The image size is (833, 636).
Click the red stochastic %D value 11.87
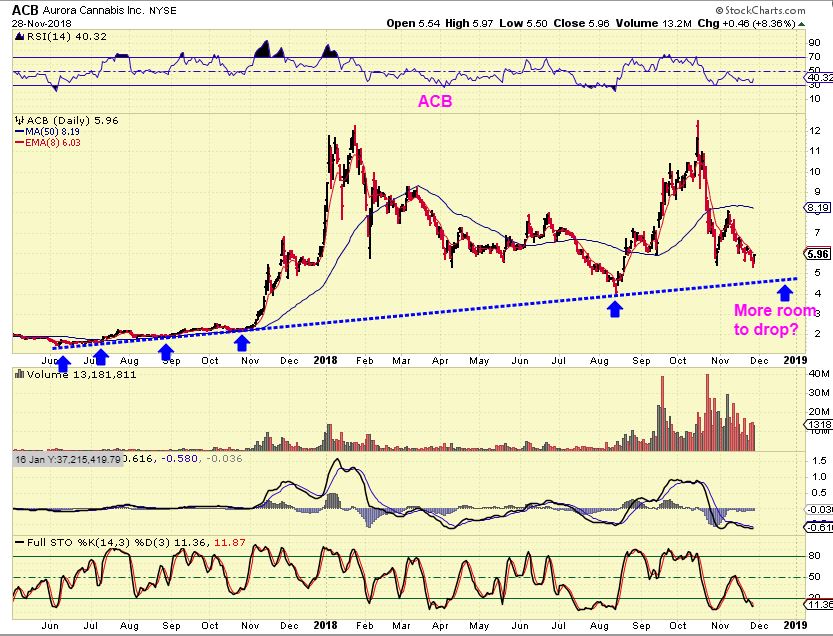230,542
